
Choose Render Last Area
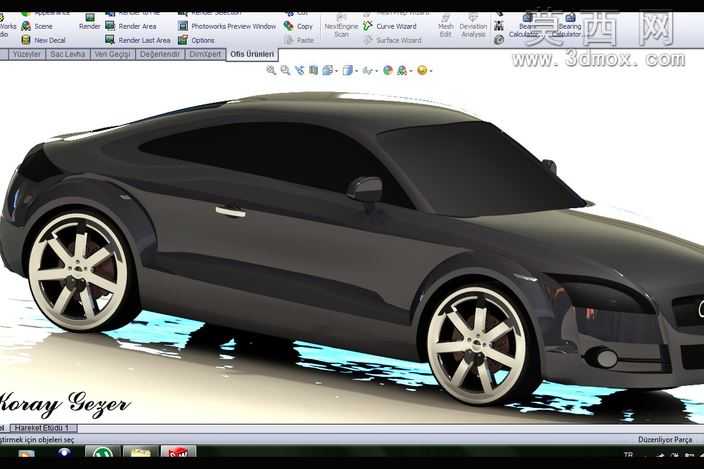(138, 40)
